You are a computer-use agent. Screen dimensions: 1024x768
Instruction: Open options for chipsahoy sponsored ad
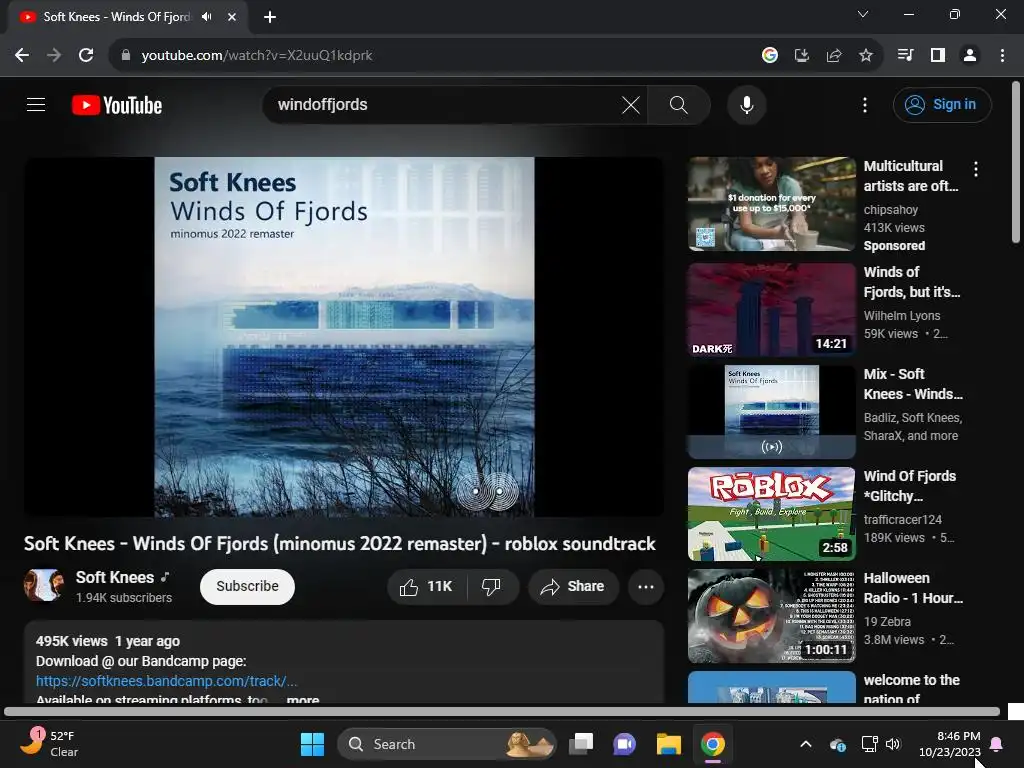(976, 170)
